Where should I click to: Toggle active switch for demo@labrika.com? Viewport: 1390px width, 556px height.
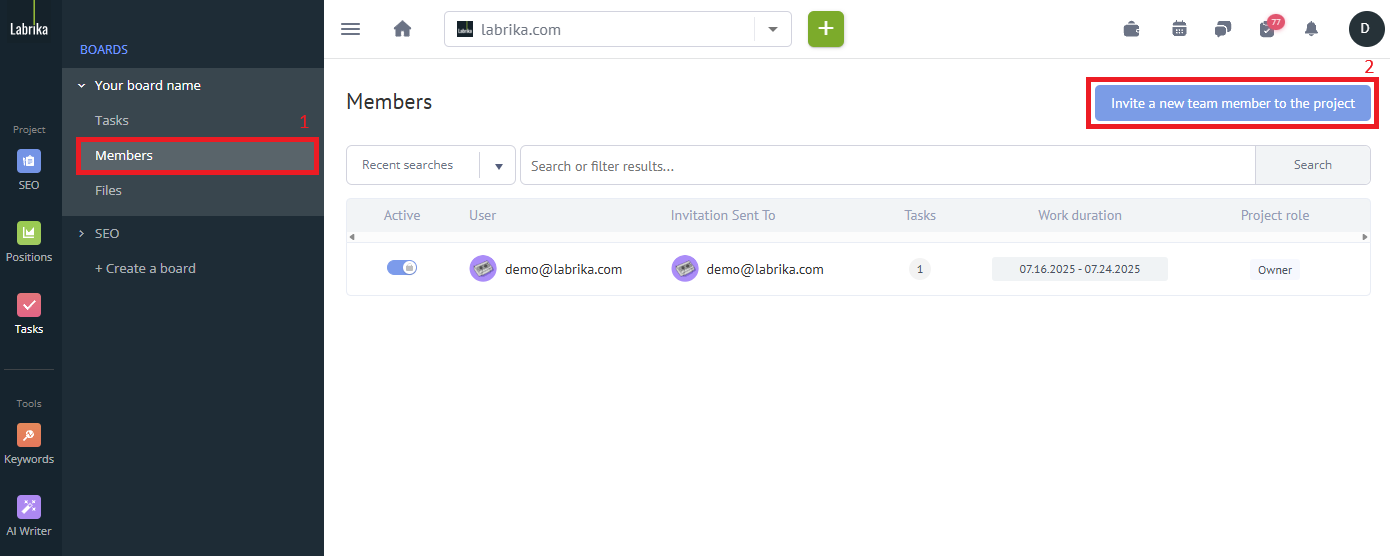pos(402,268)
